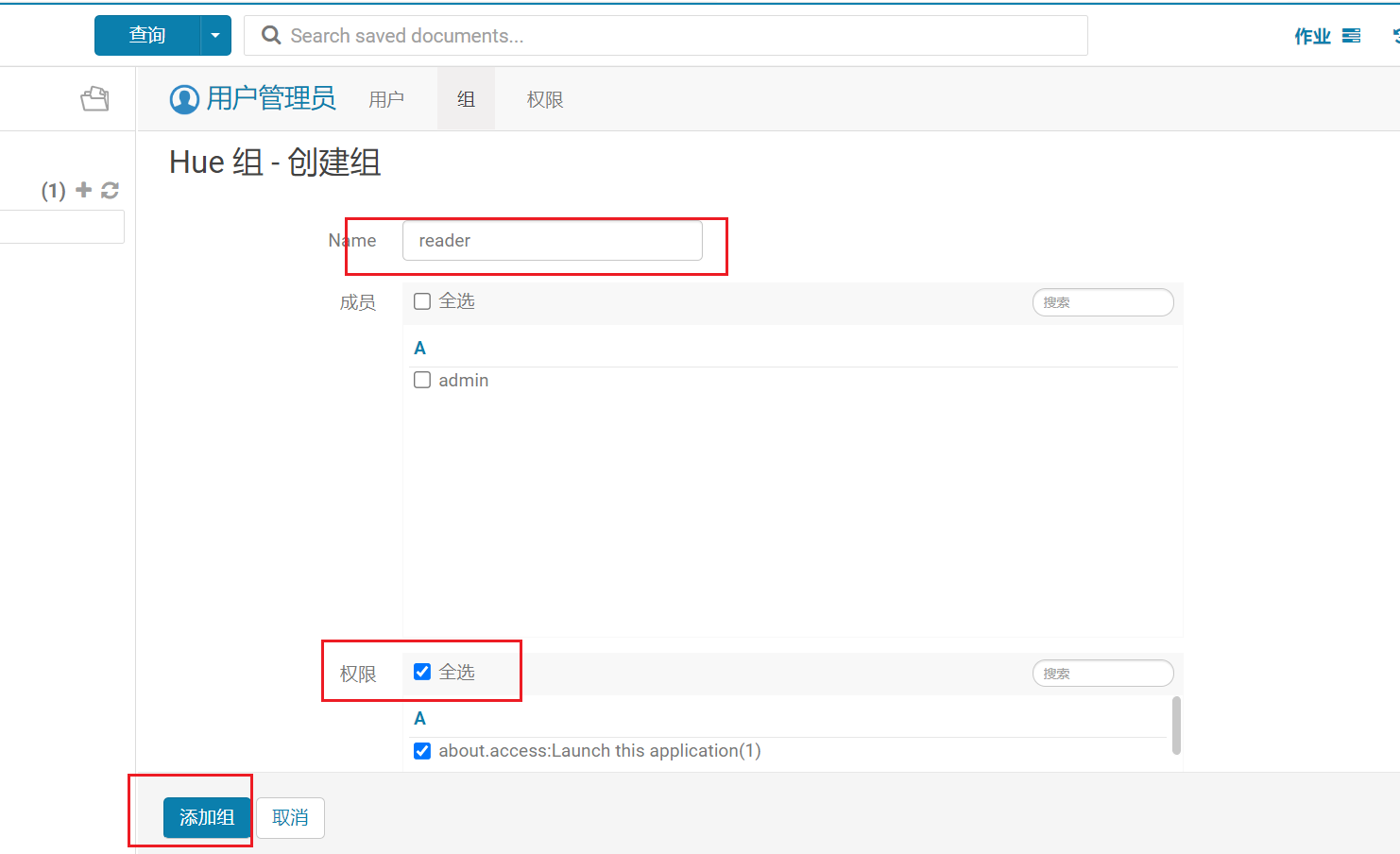The width and height of the screenshot is (1400, 854).
Task: Open the documents folder icon in sidebar
Action: (94, 99)
